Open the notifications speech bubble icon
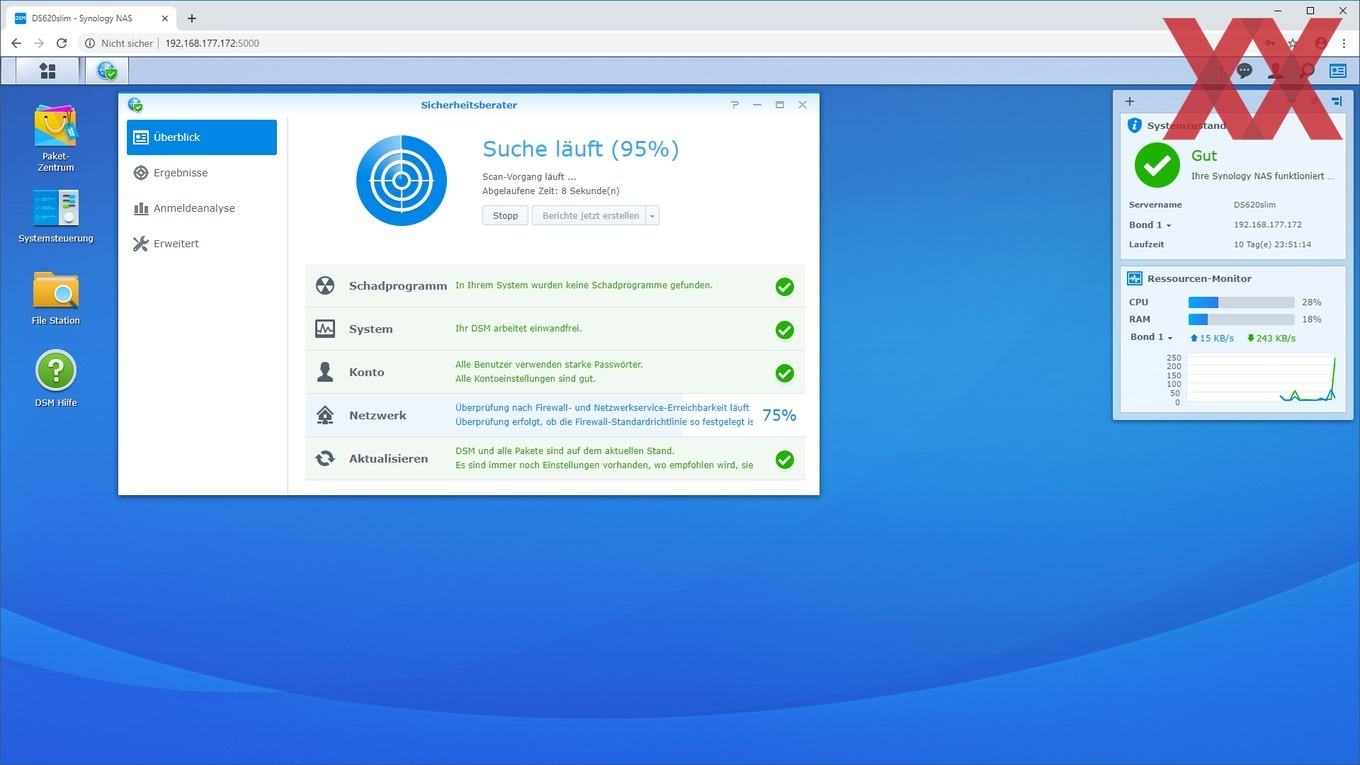The image size is (1360, 765). coord(1244,71)
